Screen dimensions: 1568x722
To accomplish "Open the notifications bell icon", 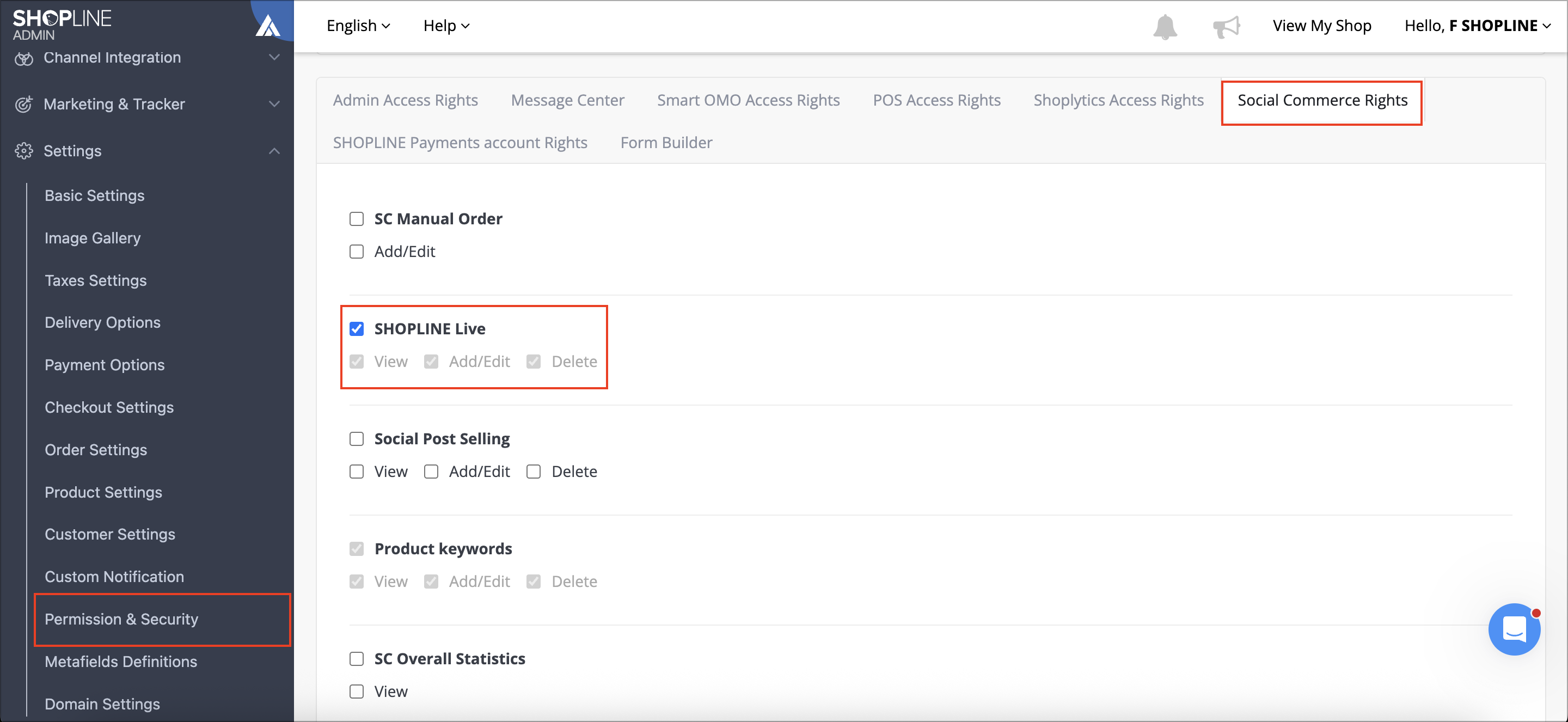I will (x=1165, y=26).
